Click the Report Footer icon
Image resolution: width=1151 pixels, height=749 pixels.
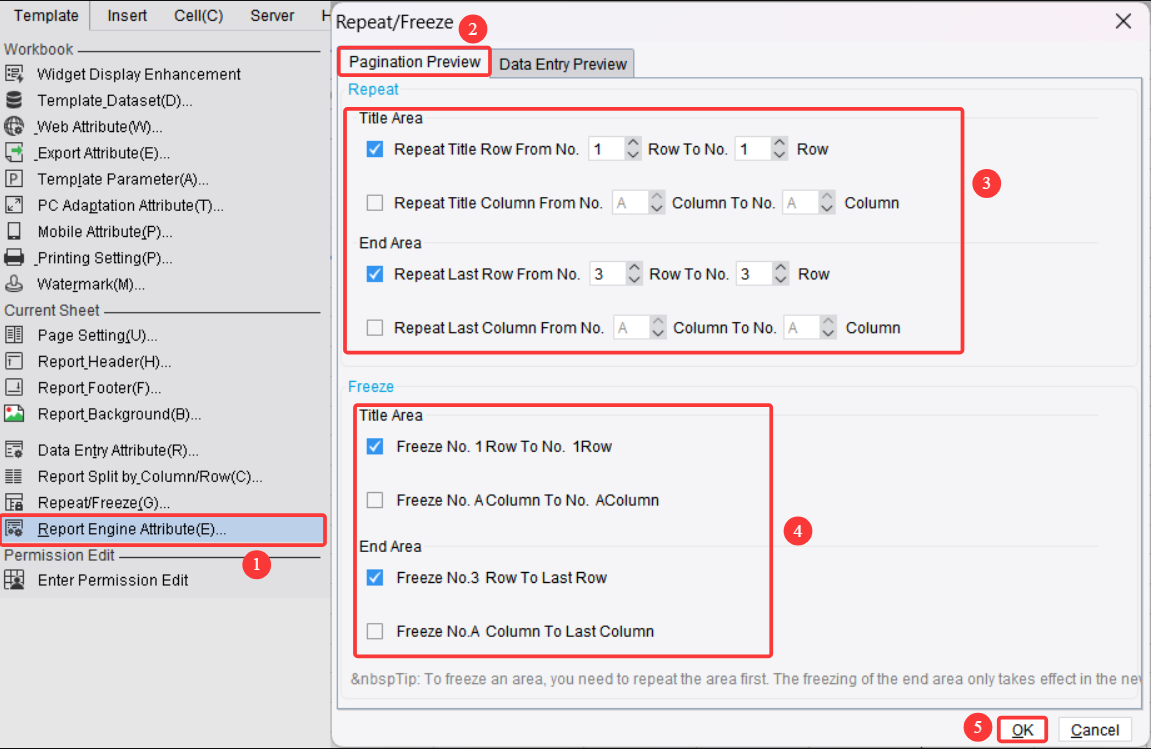point(14,387)
